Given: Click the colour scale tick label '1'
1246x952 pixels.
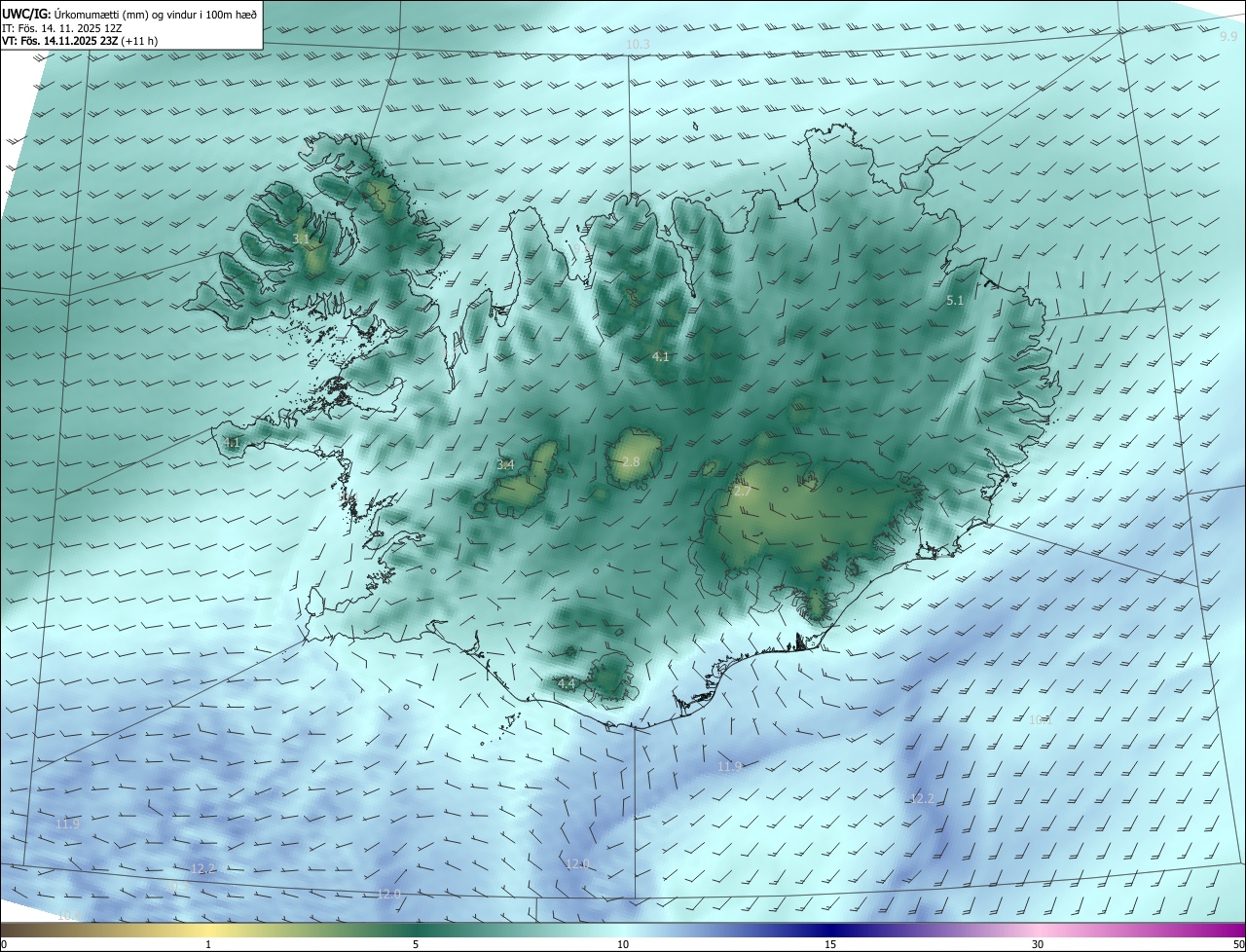Looking at the screenshot, I should point(208,944).
